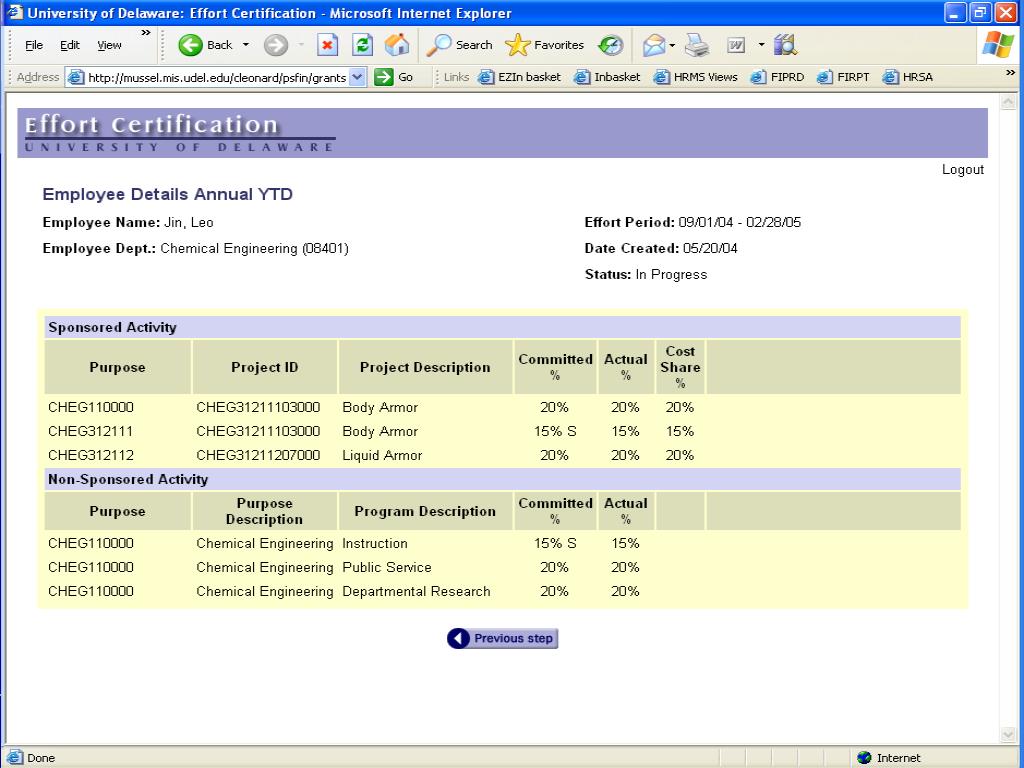Open the View menu

[109, 45]
